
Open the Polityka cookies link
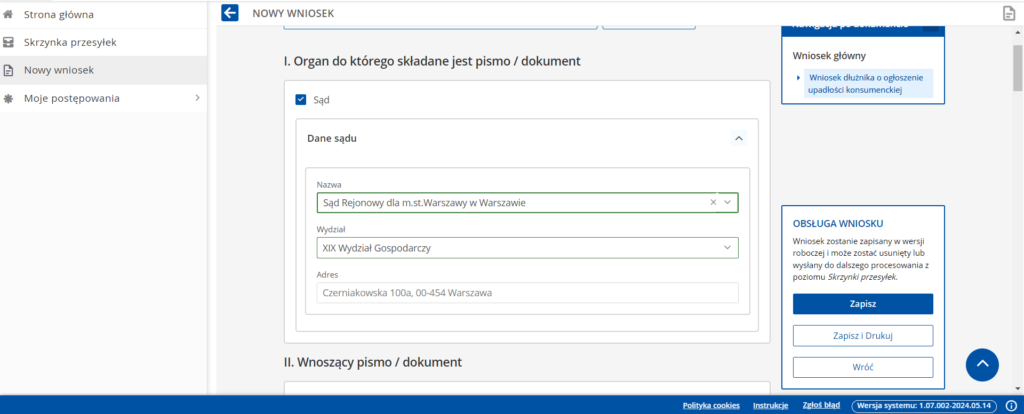click(711, 405)
